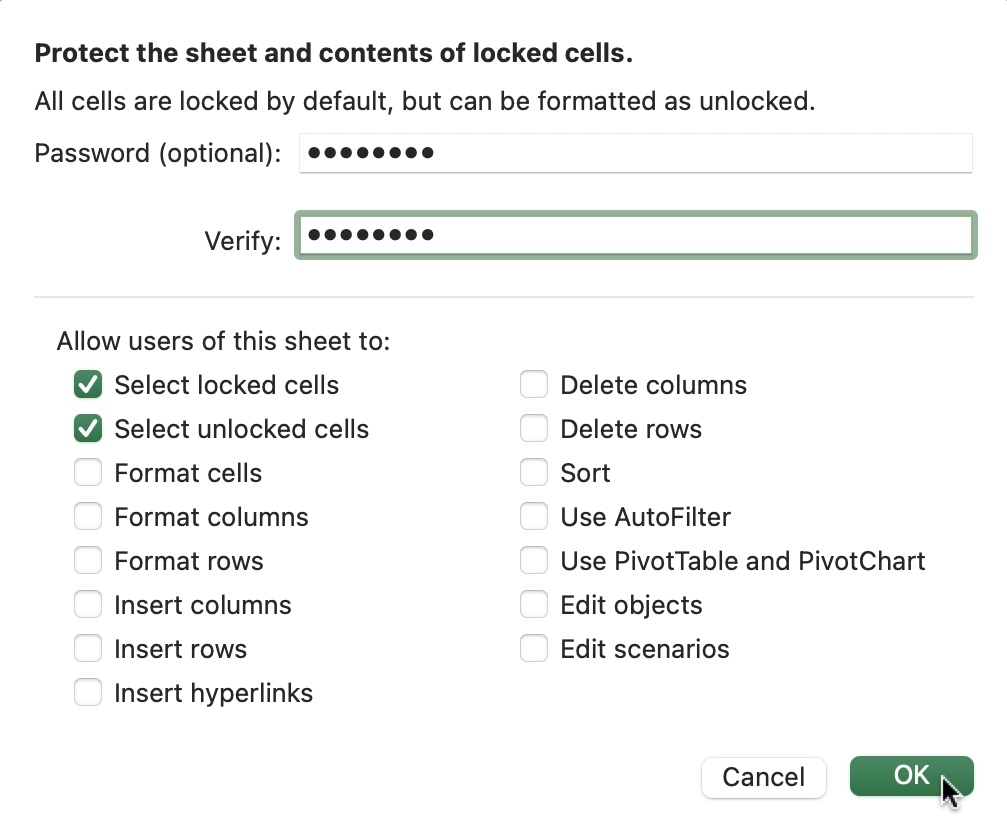Focus the Verify password field
1007x828 pixels.
635,236
